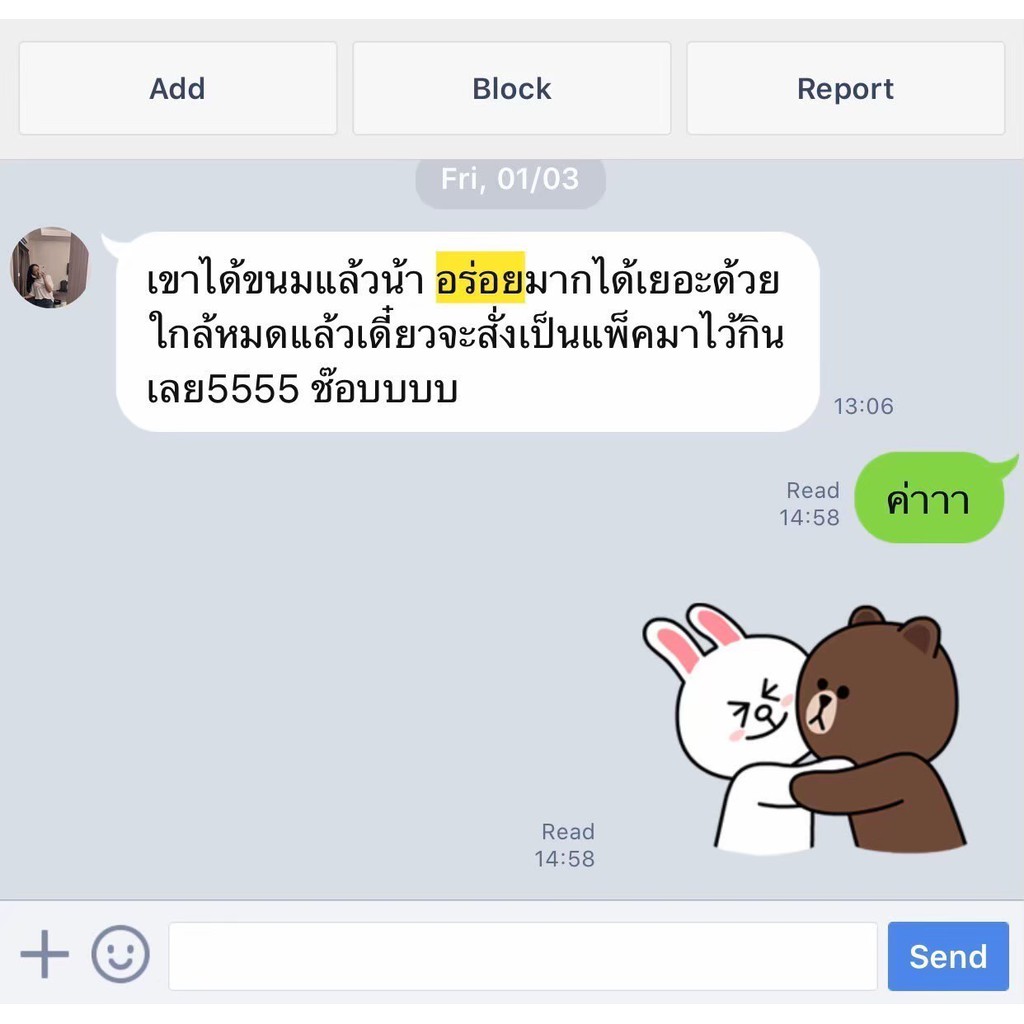
Task: Open the Report option
Action: [x=846, y=88]
